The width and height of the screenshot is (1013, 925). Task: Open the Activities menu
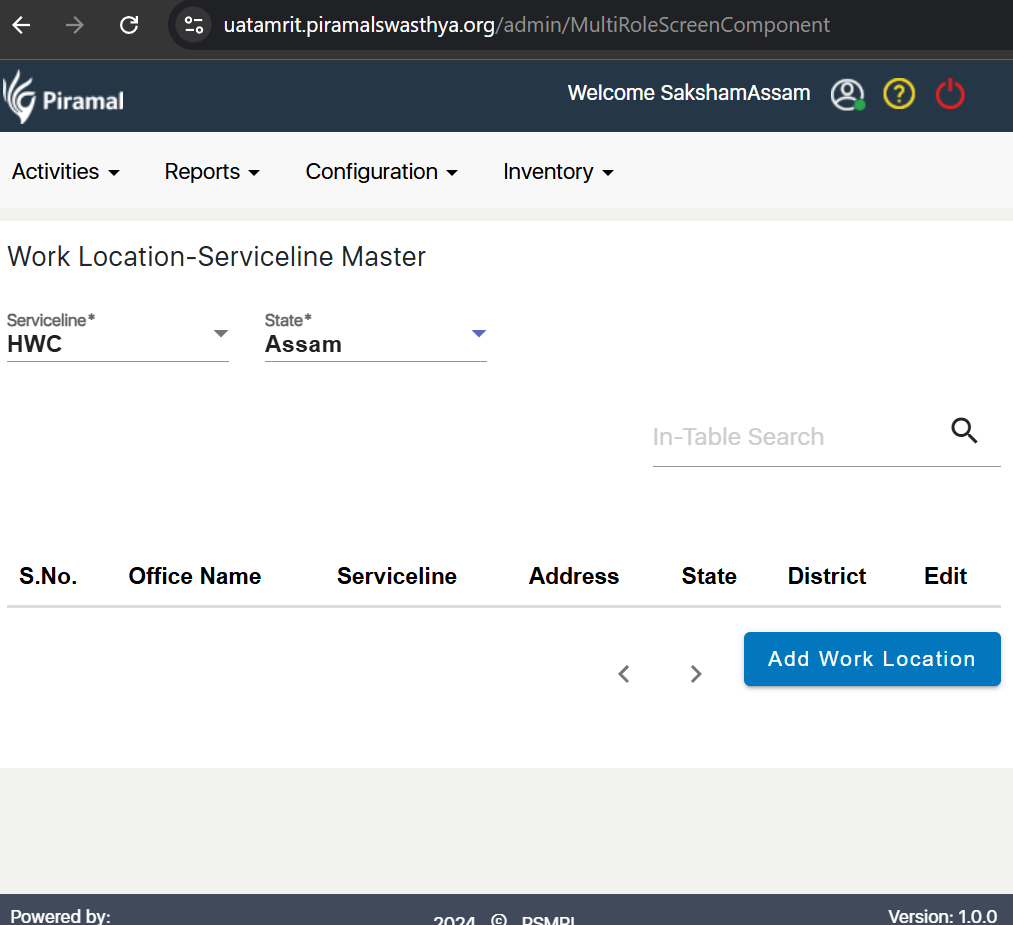[65, 172]
